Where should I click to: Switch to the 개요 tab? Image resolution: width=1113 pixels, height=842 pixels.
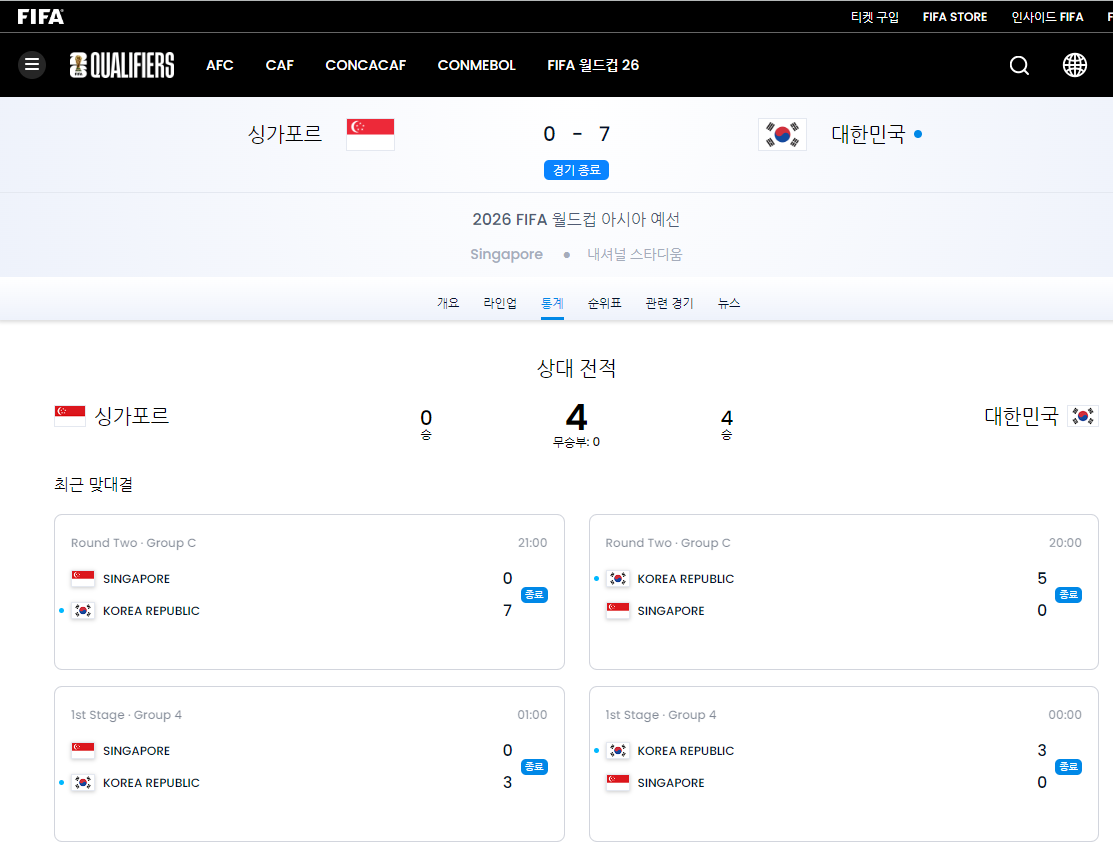(448, 303)
